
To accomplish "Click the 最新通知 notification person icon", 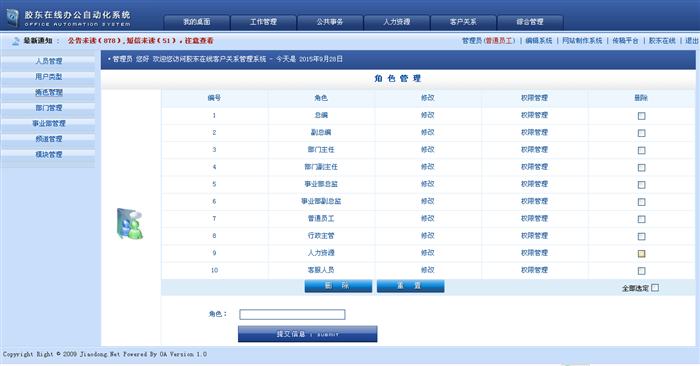I will click(16, 41).
